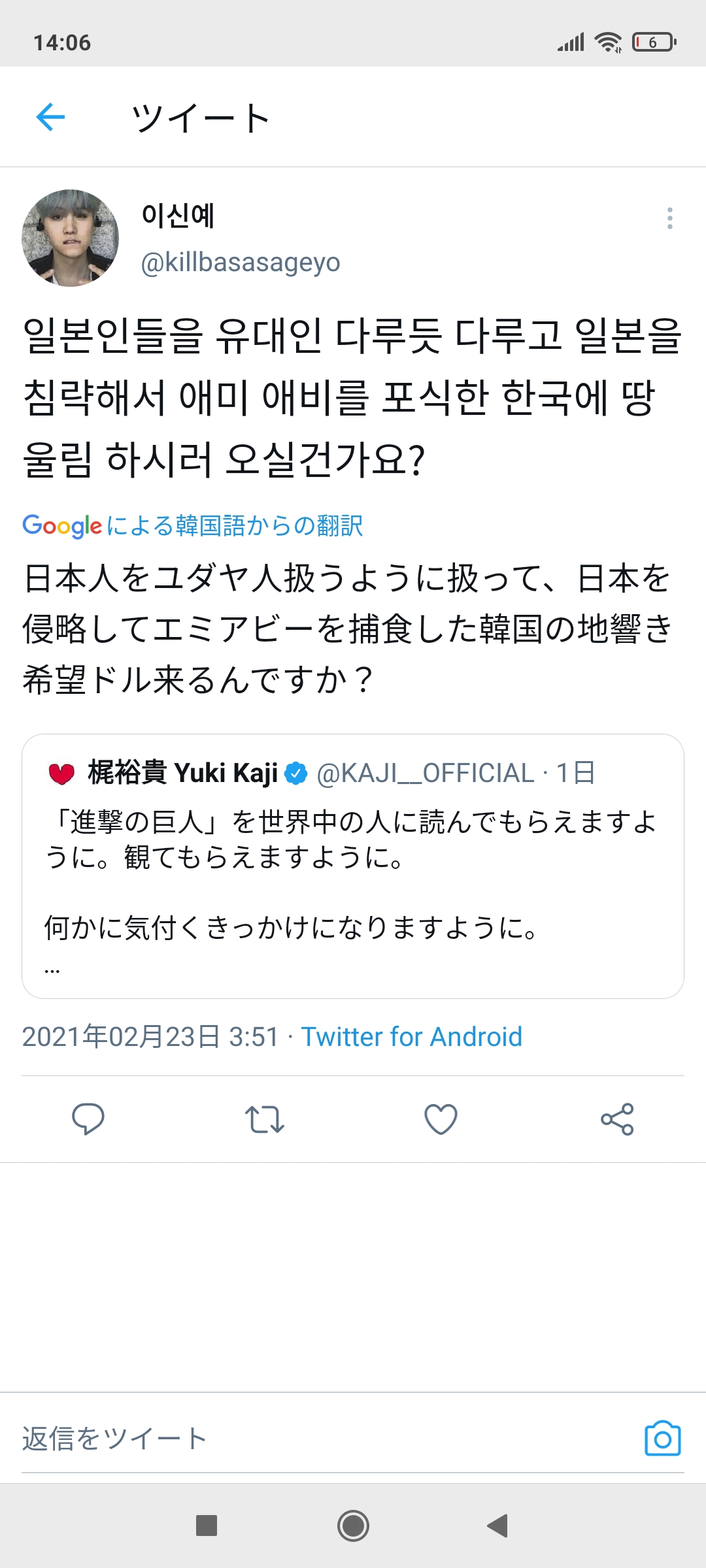Open the quoted 梶裕貴 Yuki Kaji tweet
This screenshot has width=706, height=1568.
coord(353,866)
